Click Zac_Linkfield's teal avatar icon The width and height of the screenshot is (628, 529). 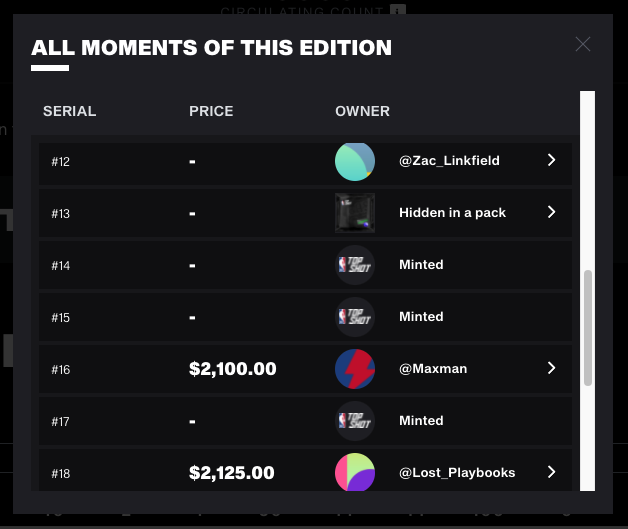355,161
